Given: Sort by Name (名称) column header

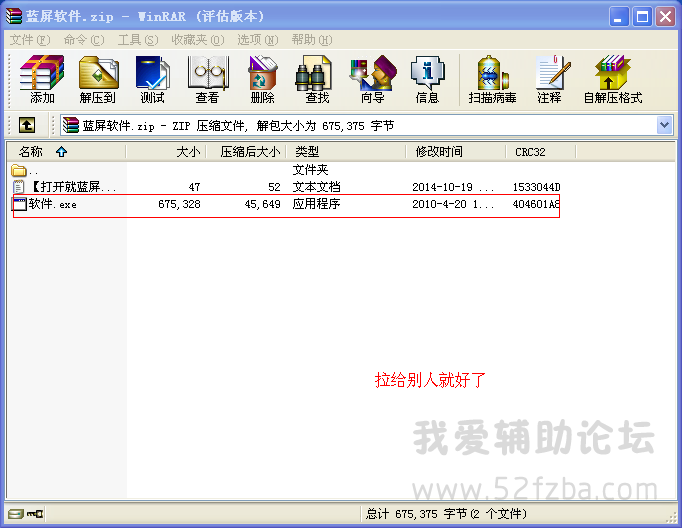Looking at the screenshot, I should (x=66, y=152).
